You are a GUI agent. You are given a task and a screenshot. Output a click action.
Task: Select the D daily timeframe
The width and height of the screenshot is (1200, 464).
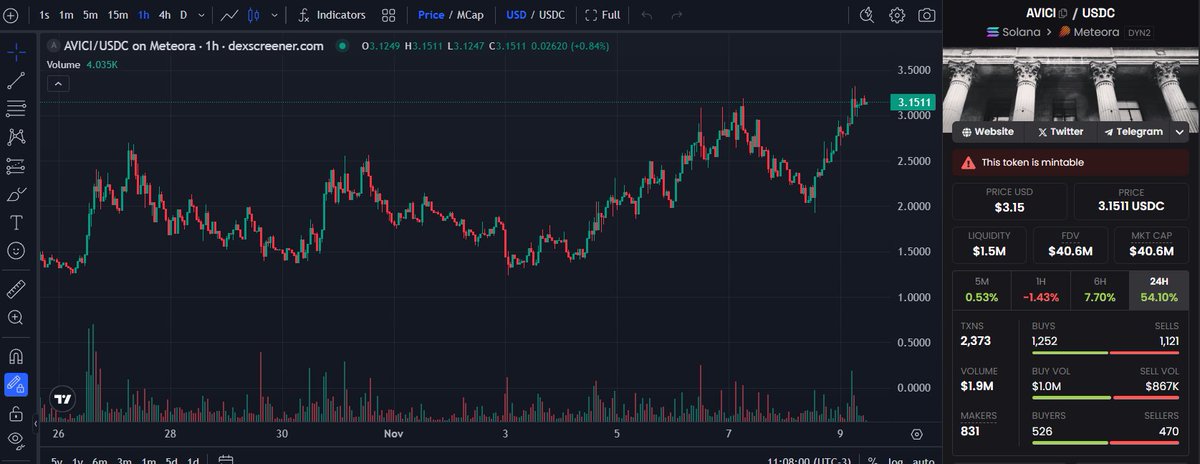click(x=184, y=15)
